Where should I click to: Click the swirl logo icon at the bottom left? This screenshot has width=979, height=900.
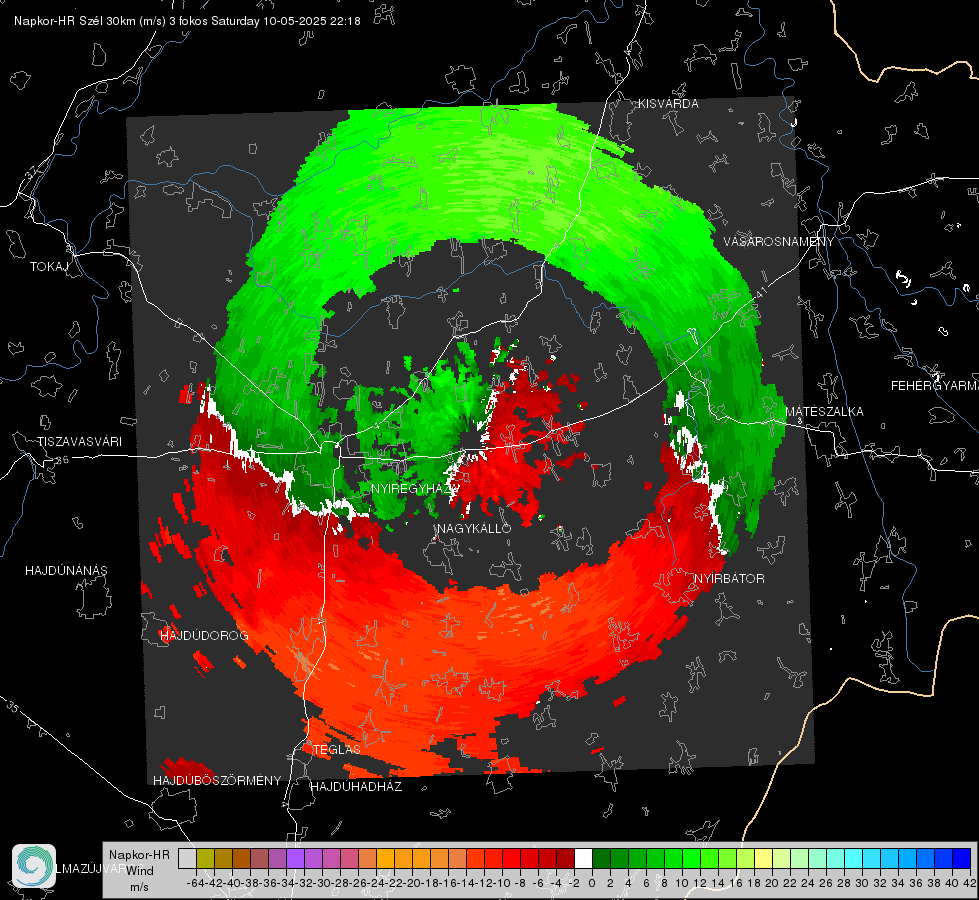click(34, 866)
